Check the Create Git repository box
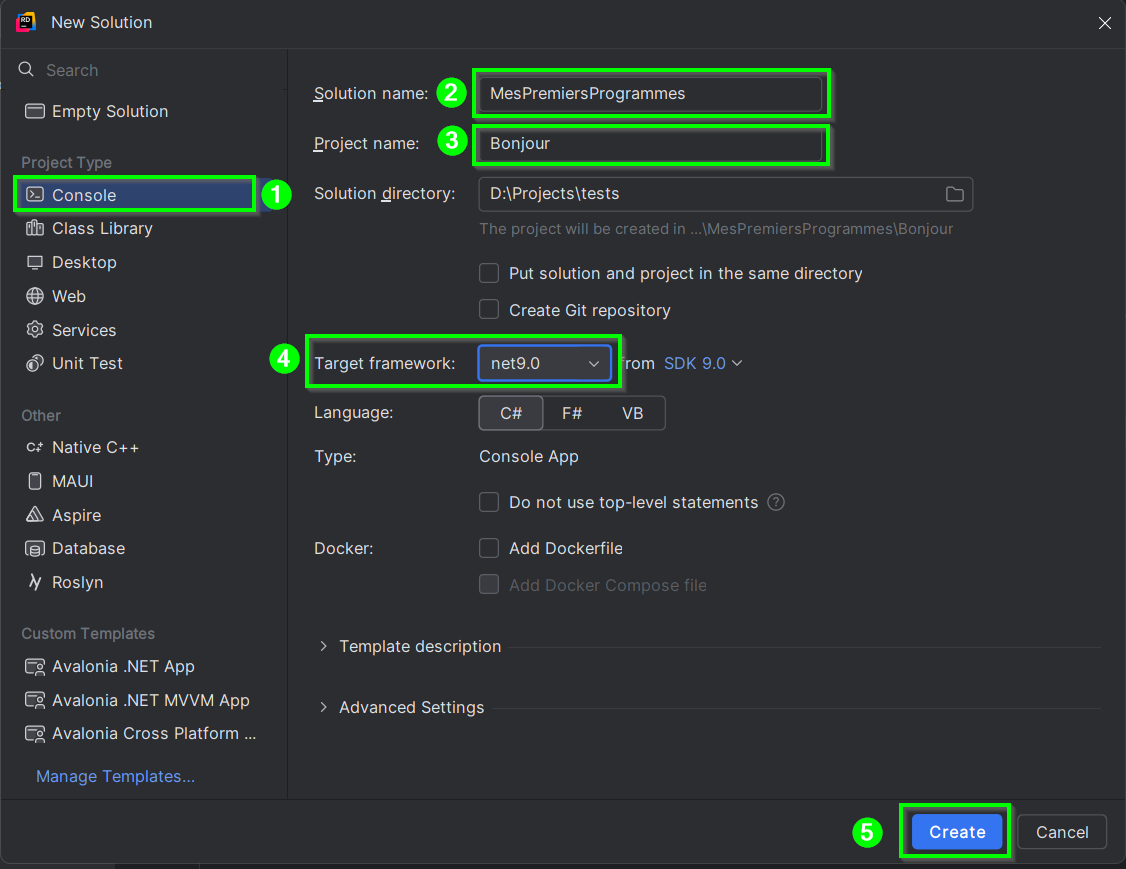This screenshot has height=869, width=1126. coord(489,310)
